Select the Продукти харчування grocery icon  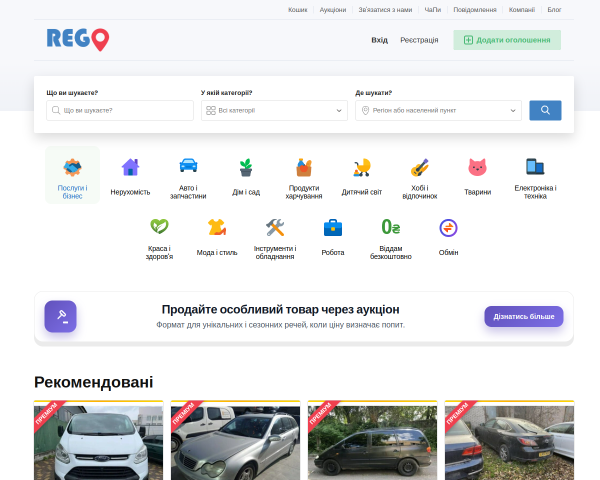304,167
